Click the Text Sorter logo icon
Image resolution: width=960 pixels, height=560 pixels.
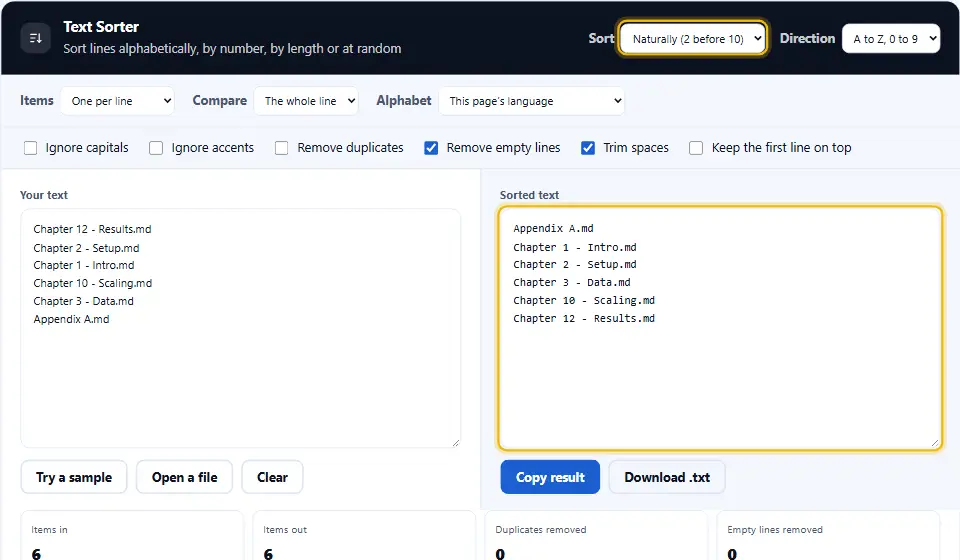click(x=36, y=38)
